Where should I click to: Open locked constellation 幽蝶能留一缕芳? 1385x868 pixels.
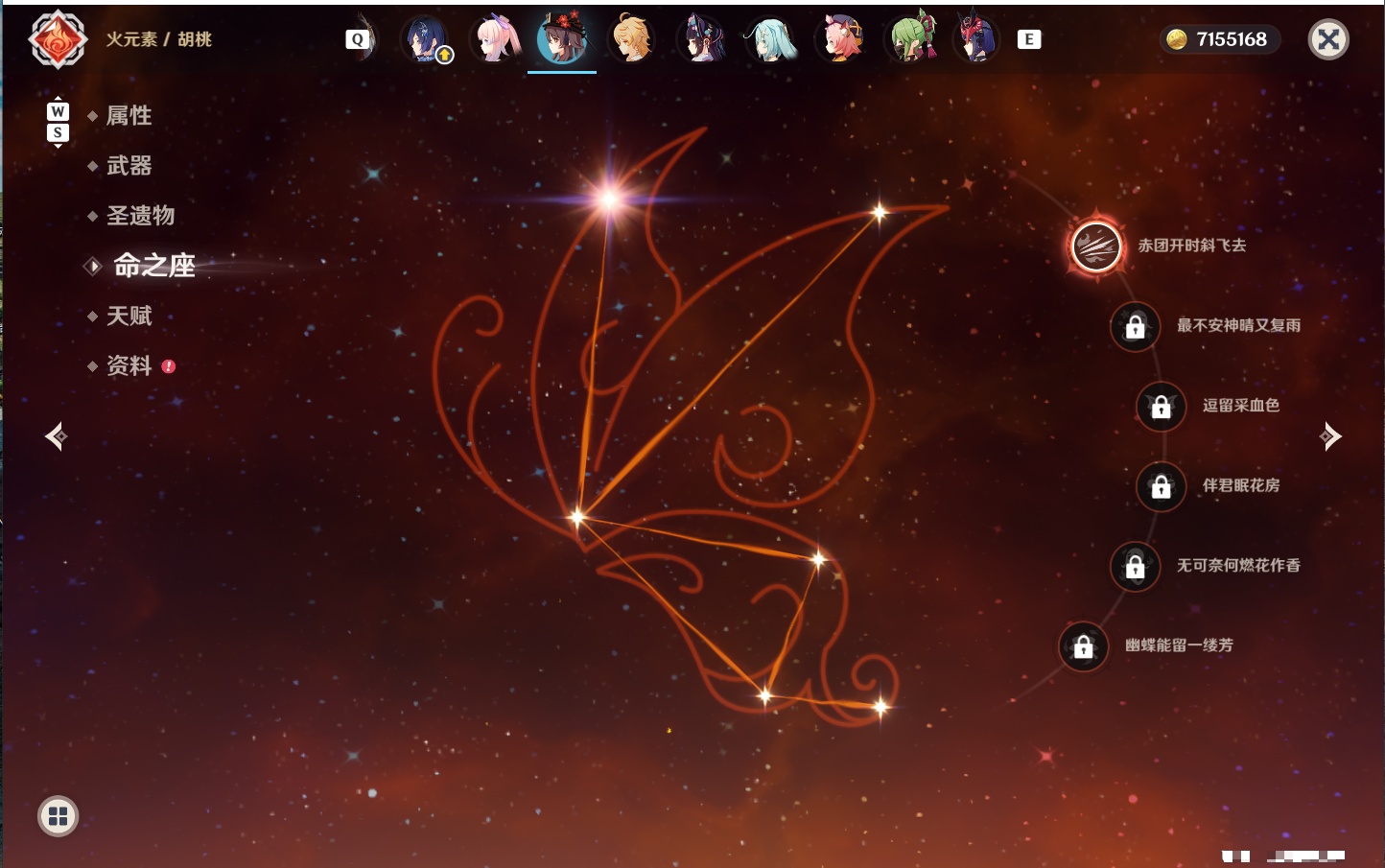coord(1083,646)
